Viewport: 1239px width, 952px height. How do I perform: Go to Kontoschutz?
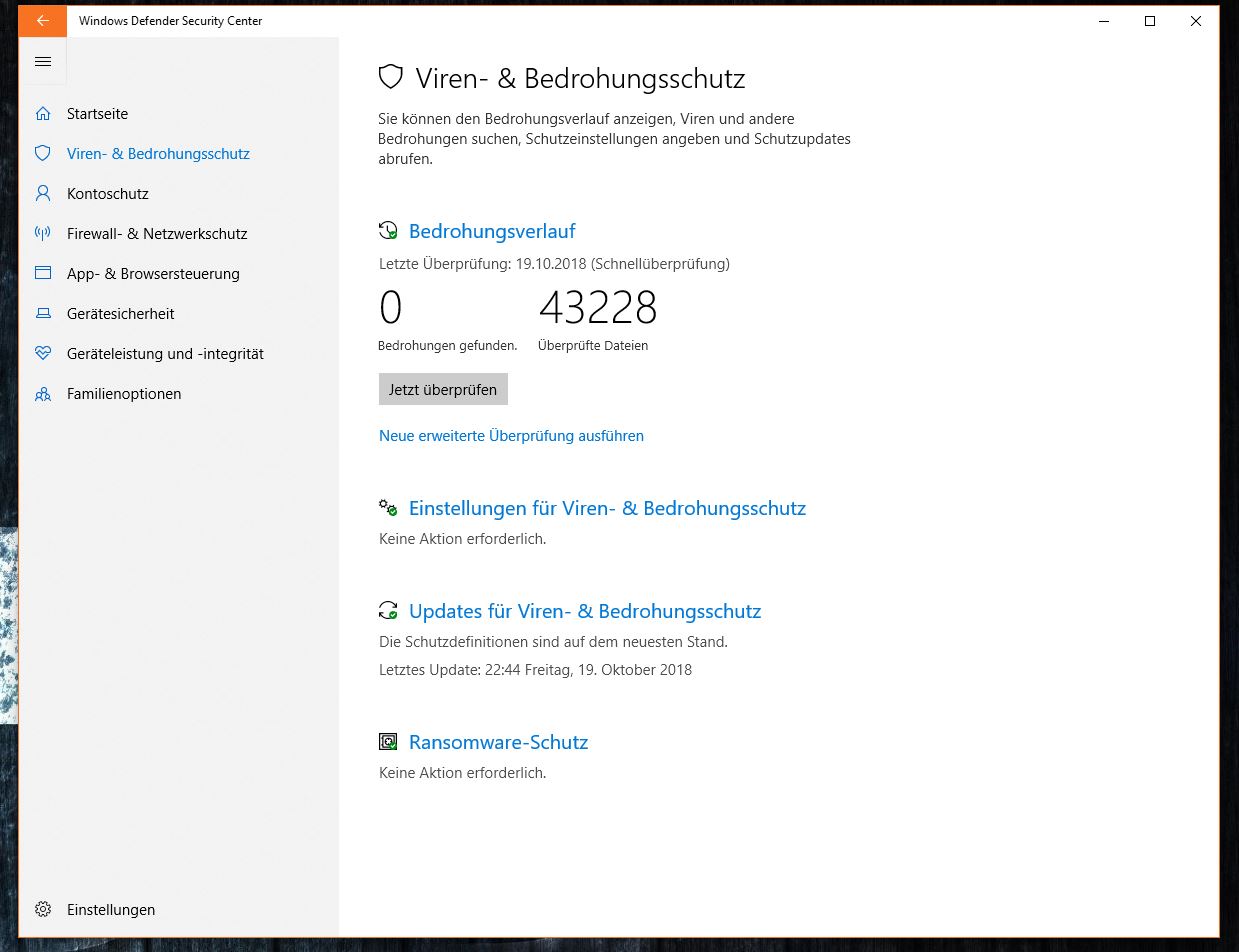tap(107, 194)
